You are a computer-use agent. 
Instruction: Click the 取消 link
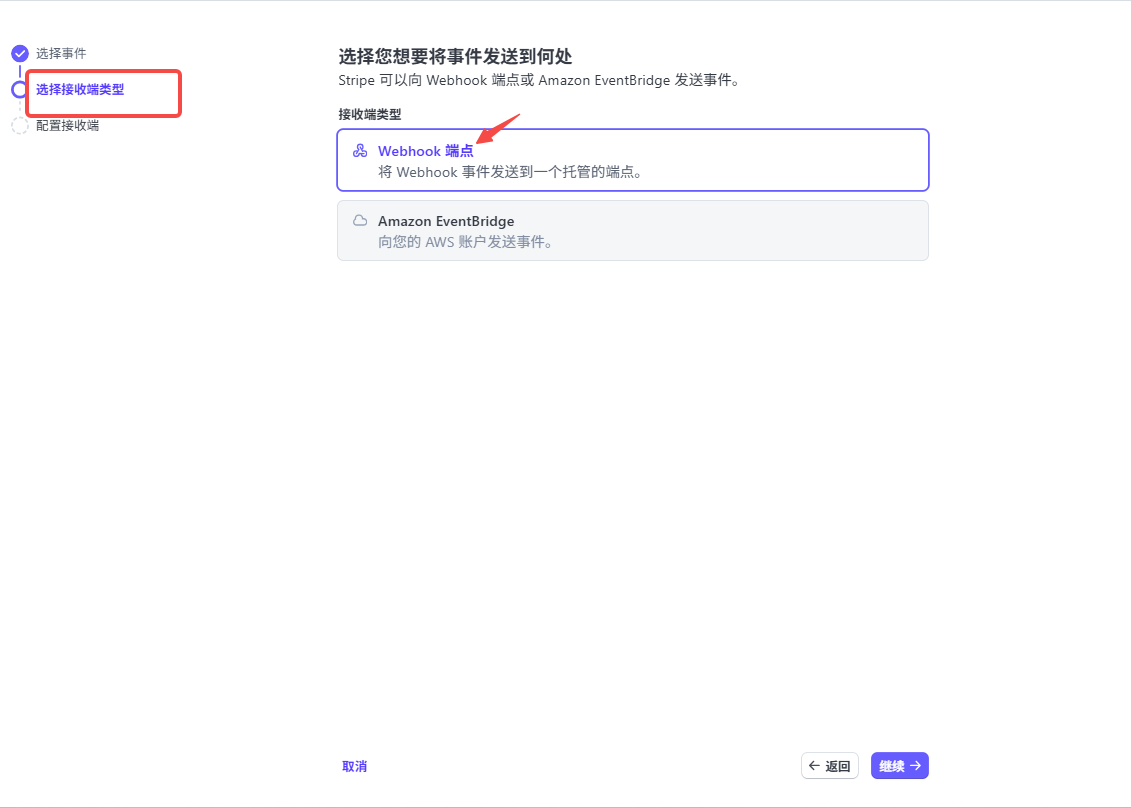pyautogui.click(x=354, y=765)
